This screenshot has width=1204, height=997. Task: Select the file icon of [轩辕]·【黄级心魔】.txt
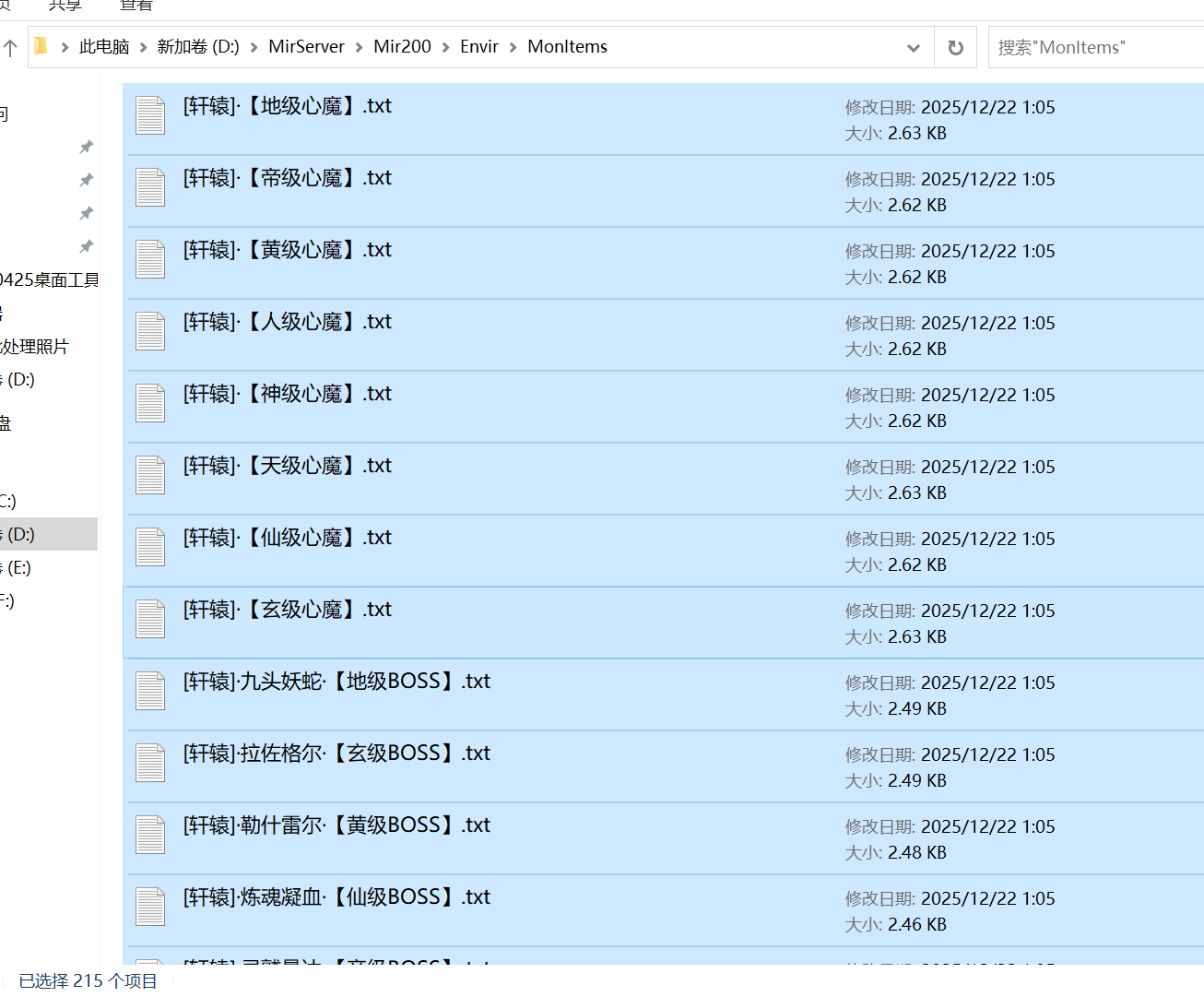tap(150, 259)
